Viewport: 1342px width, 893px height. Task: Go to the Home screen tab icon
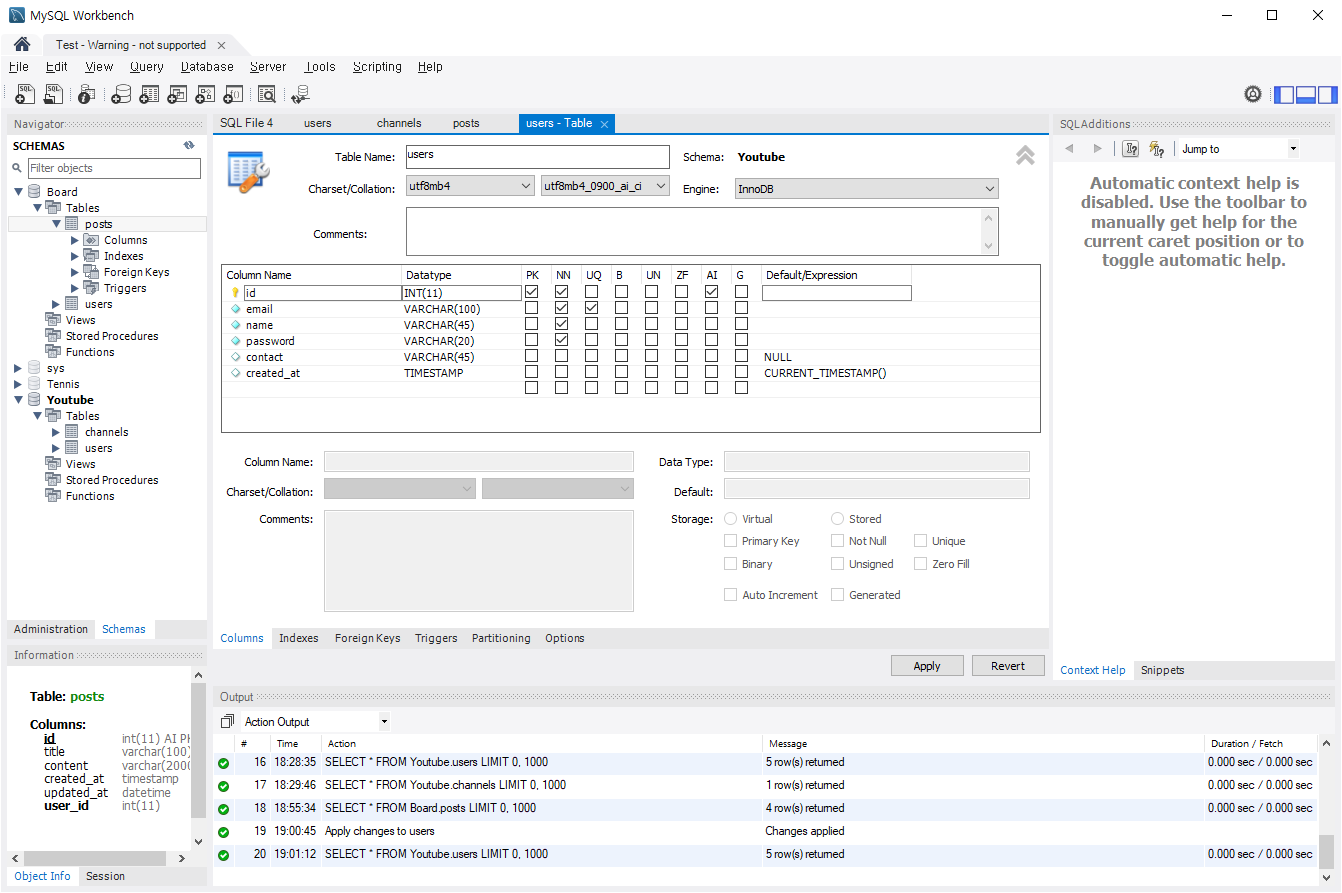pyautogui.click(x=22, y=44)
